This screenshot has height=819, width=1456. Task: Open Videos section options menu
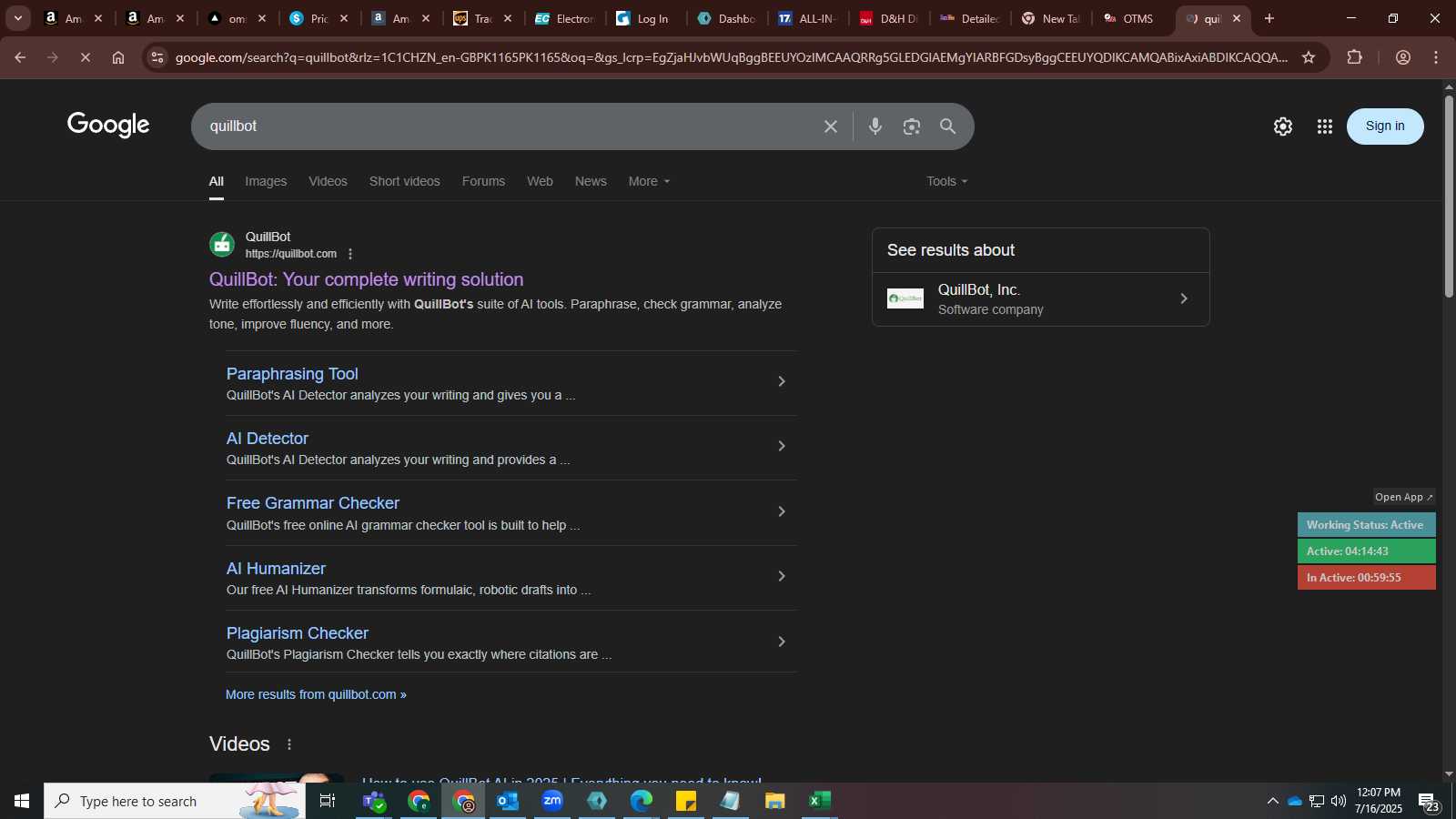(x=289, y=744)
